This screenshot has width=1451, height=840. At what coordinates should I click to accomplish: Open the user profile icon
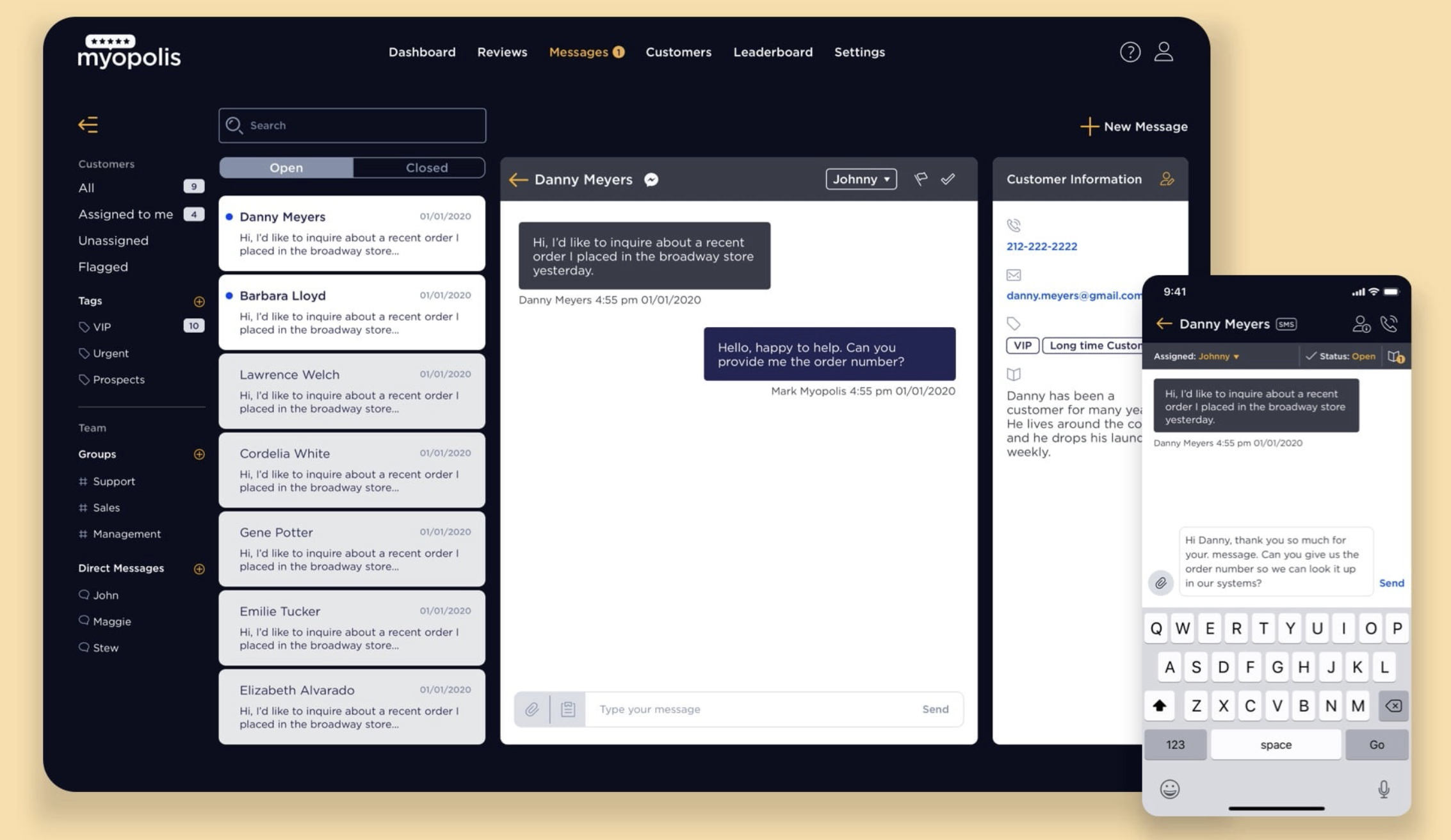[1163, 52]
